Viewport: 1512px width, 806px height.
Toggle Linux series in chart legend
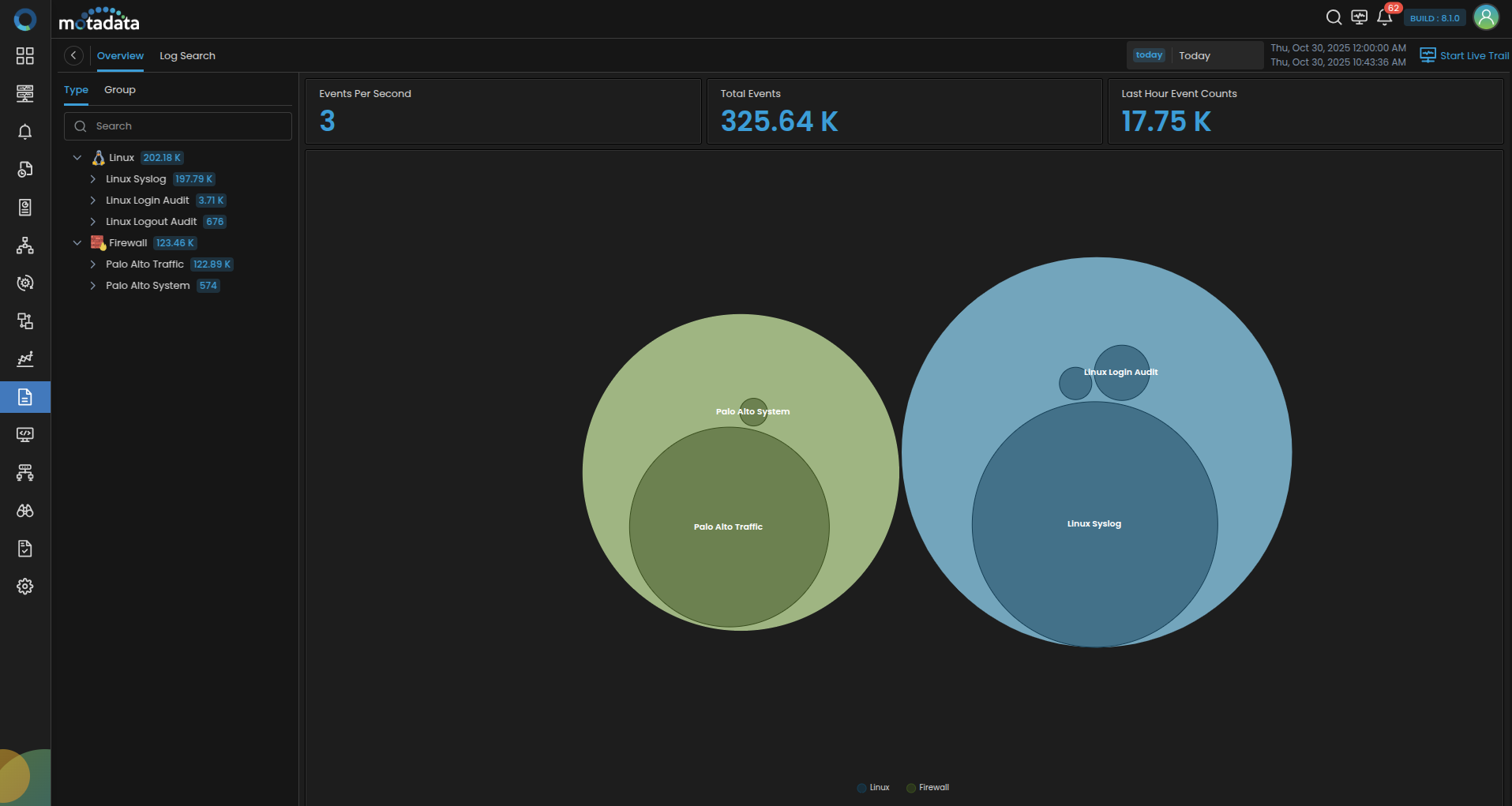(873, 788)
